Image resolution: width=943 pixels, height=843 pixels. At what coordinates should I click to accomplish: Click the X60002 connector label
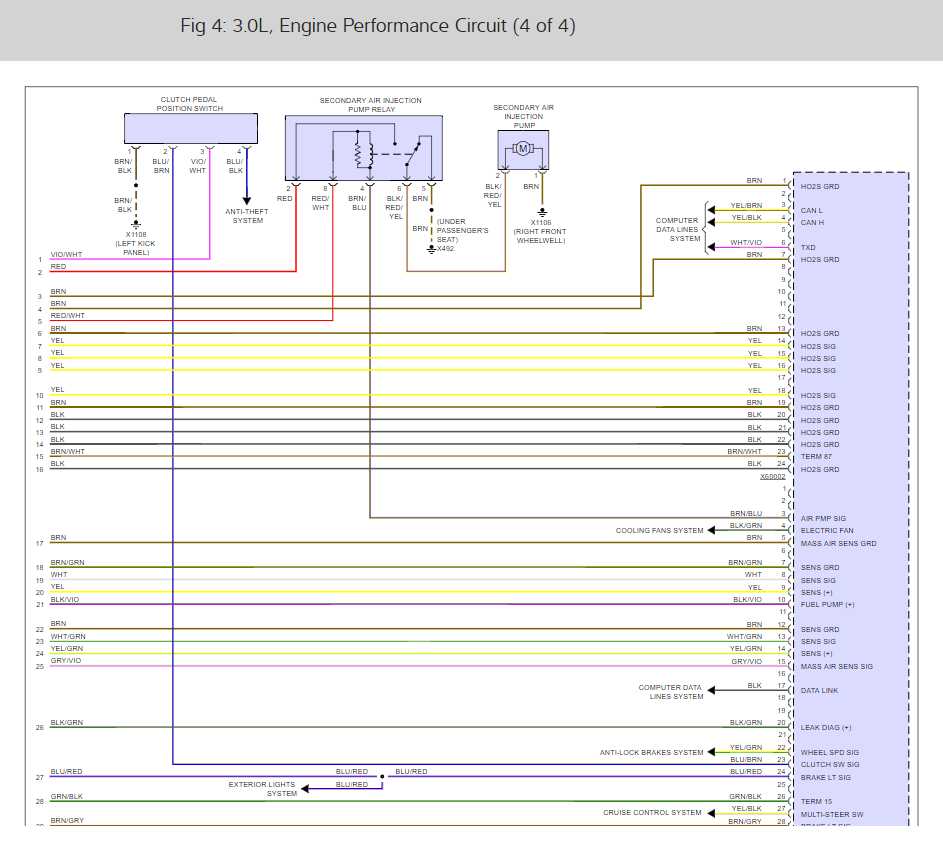pos(771,476)
